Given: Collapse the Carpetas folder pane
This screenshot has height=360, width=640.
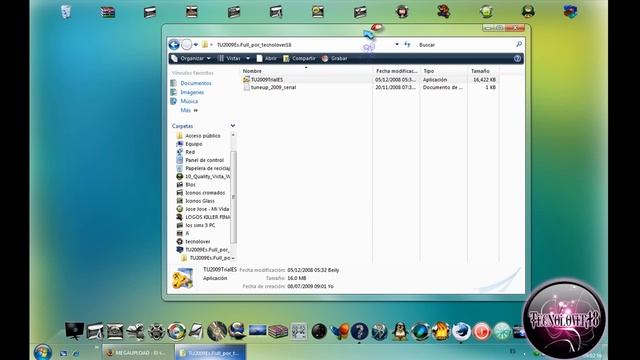Looking at the screenshot, I should [233, 126].
